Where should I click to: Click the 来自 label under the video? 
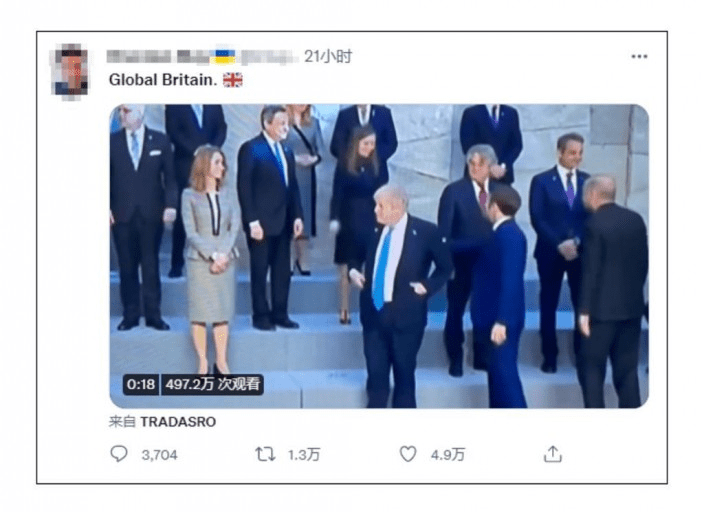pos(122,422)
